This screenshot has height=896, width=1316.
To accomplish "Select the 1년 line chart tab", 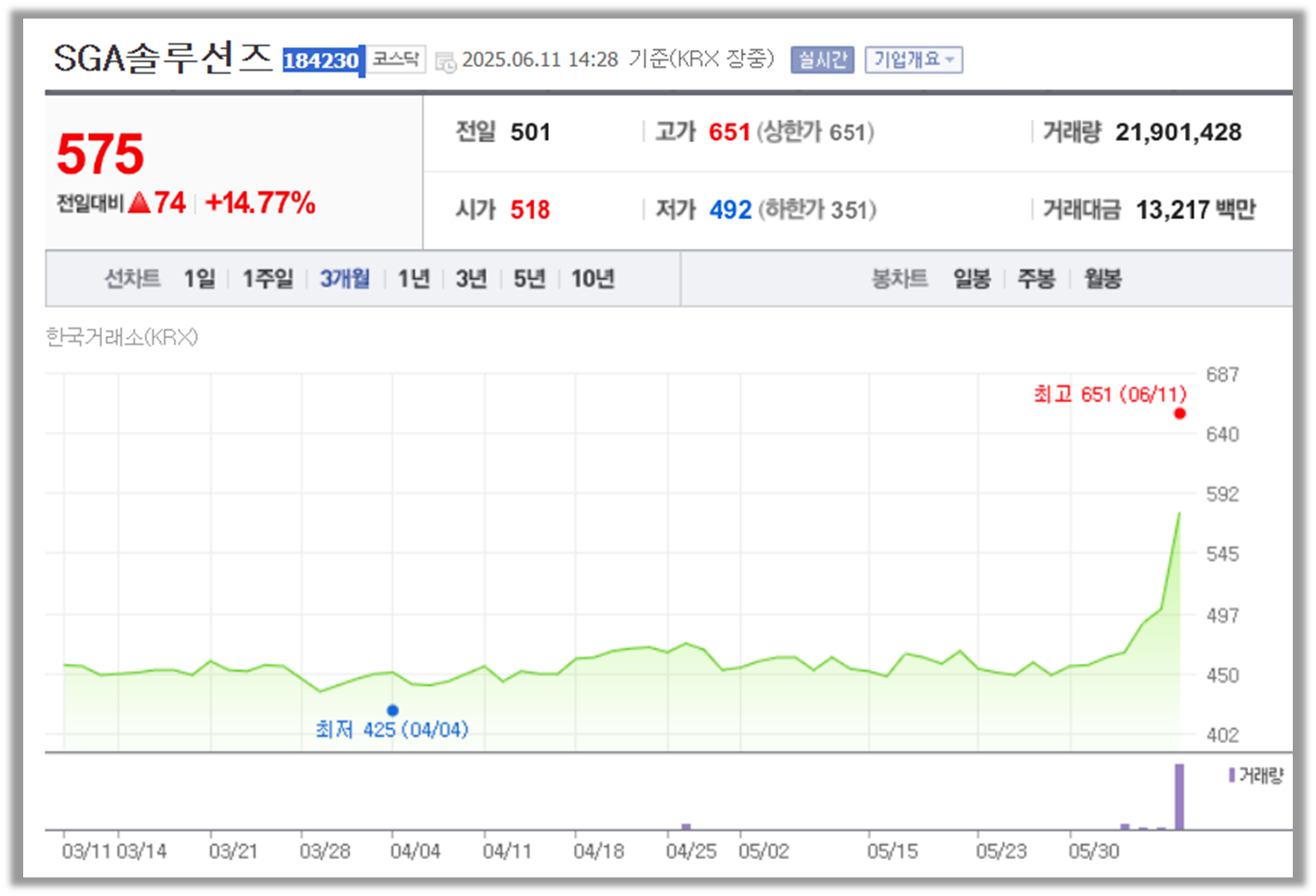I will (x=413, y=279).
